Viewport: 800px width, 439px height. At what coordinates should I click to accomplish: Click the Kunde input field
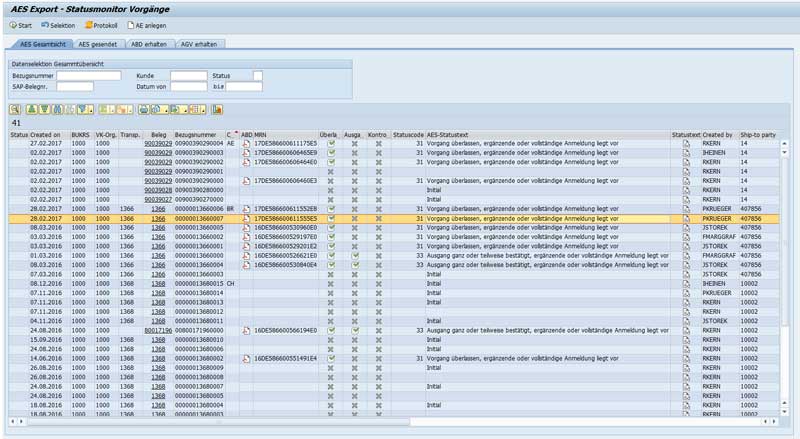[x=189, y=76]
